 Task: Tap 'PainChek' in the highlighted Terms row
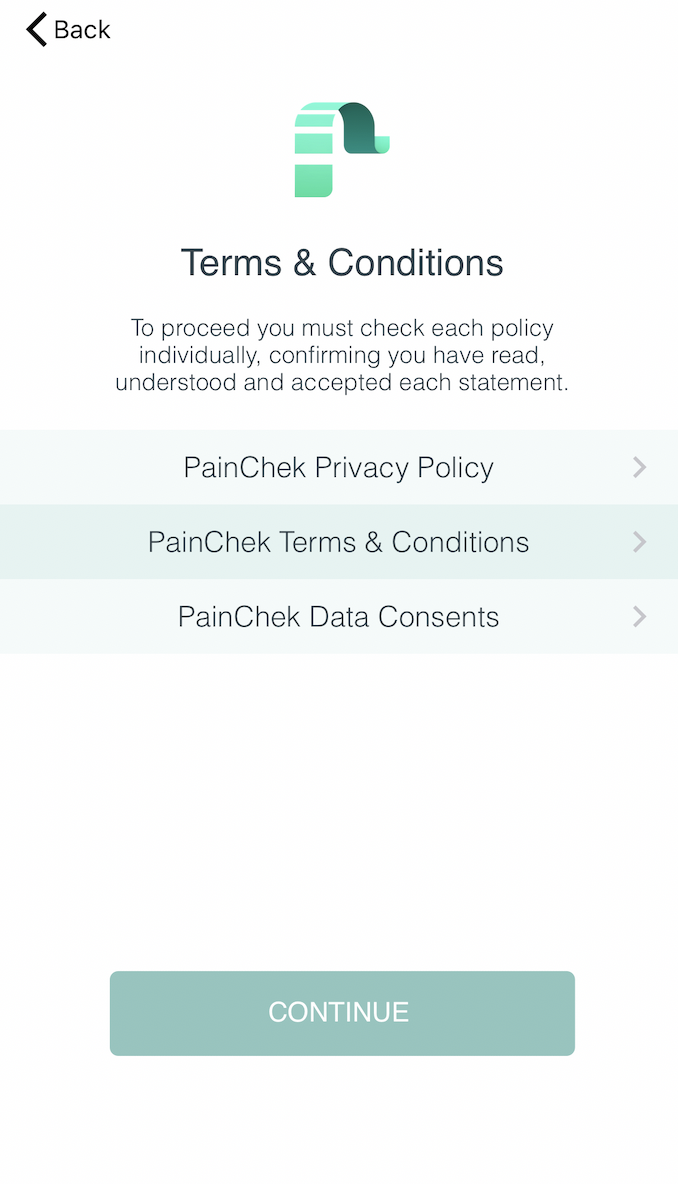[209, 542]
